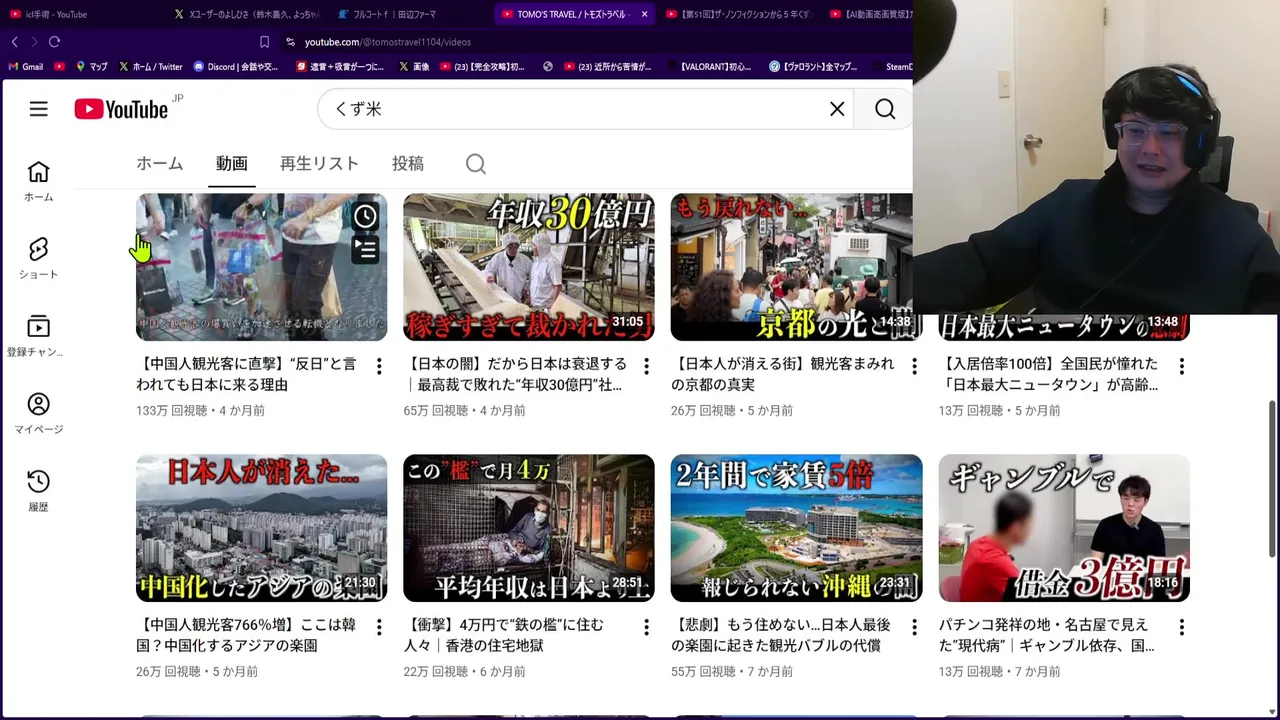Image resolution: width=1280 pixels, height=720 pixels.
Task: Close the TOMO'S TRAVEL browser tab
Action: point(644,14)
